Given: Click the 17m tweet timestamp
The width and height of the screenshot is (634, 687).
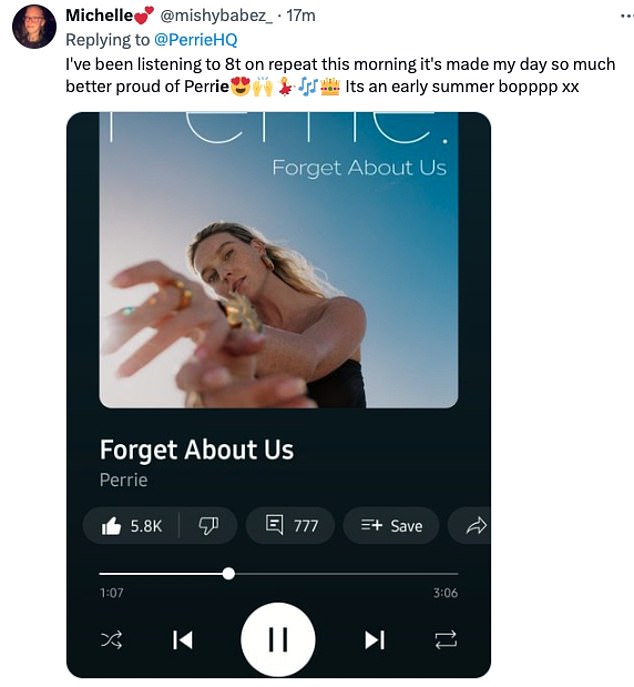Looking at the screenshot, I should point(301,16).
